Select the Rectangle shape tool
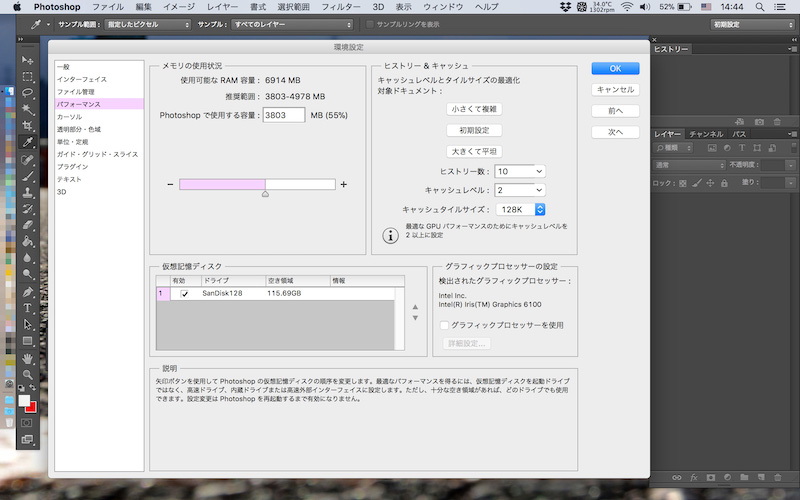Screen dimensions: 800x500 point(28,341)
